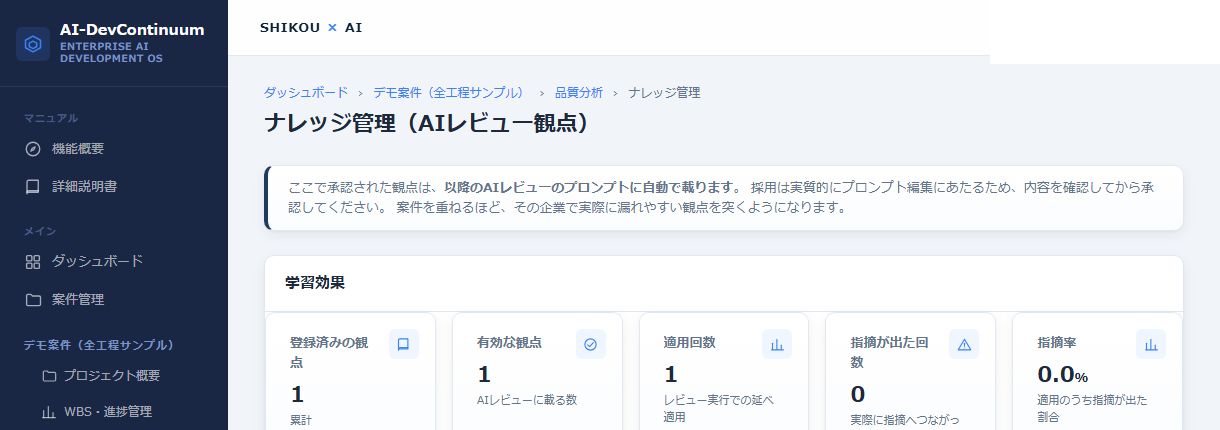1220x430 pixels.
Task: Click the chart icon on 指摘率 card
Action: coord(1151,344)
